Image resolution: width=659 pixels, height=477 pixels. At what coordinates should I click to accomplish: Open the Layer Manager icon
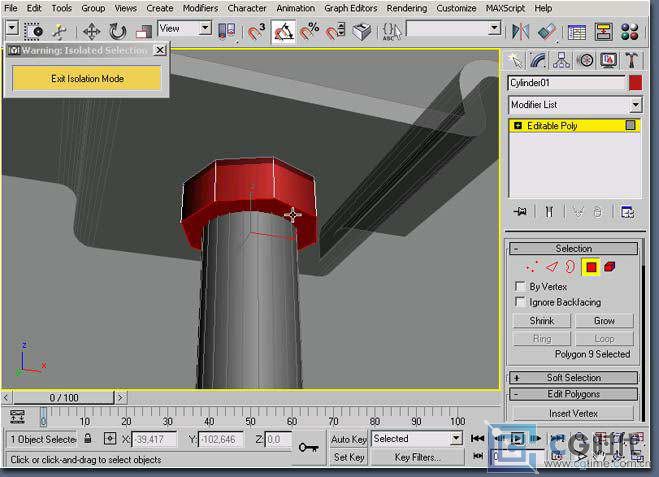tap(577, 32)
